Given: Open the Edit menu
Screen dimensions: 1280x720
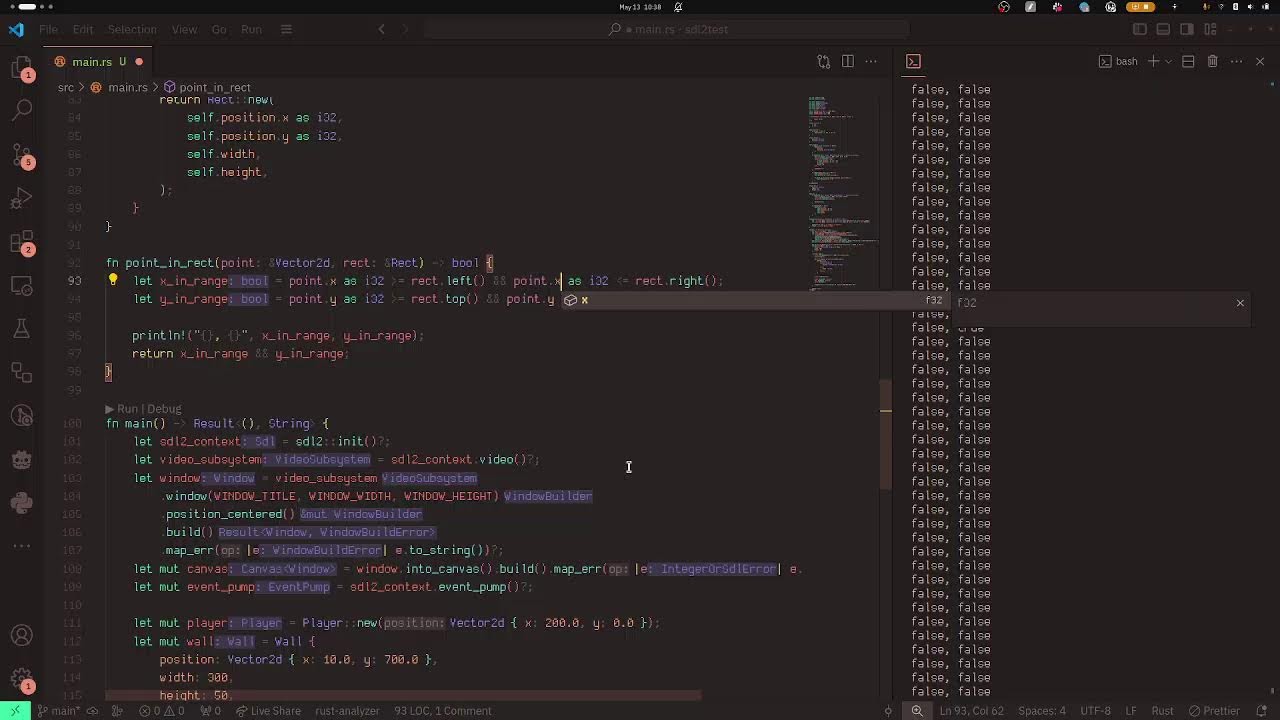Looking at the screenshot, I should tap(83, 29).
